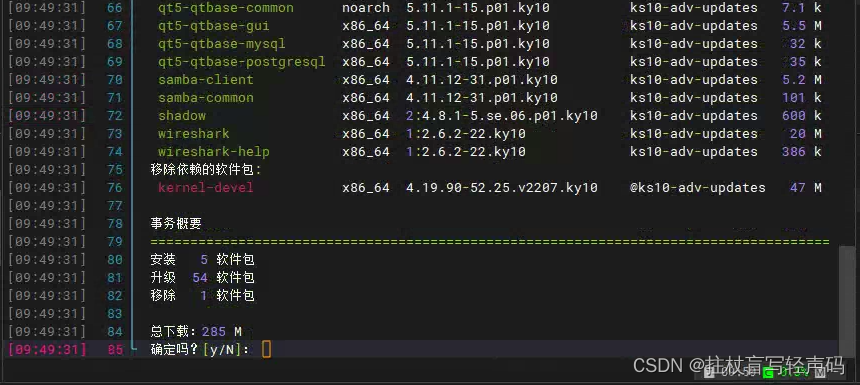Click the shadow package name
This screenshot has height=385, width=860.
[x=182, y=116]
